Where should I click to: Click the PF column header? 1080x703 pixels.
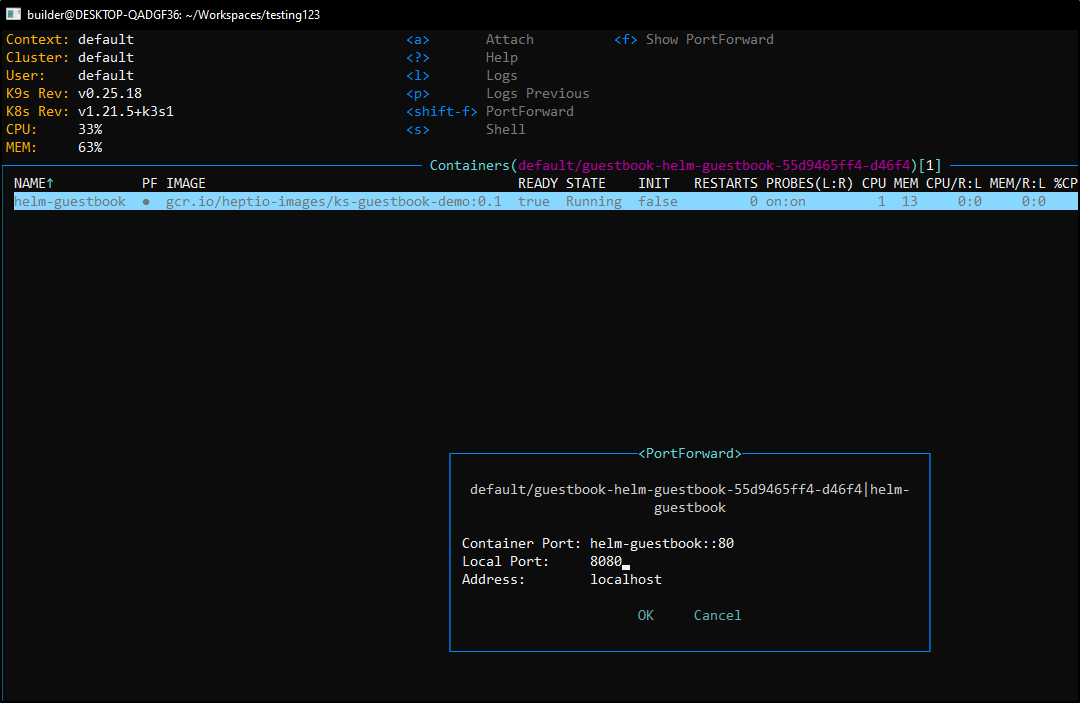149,183
